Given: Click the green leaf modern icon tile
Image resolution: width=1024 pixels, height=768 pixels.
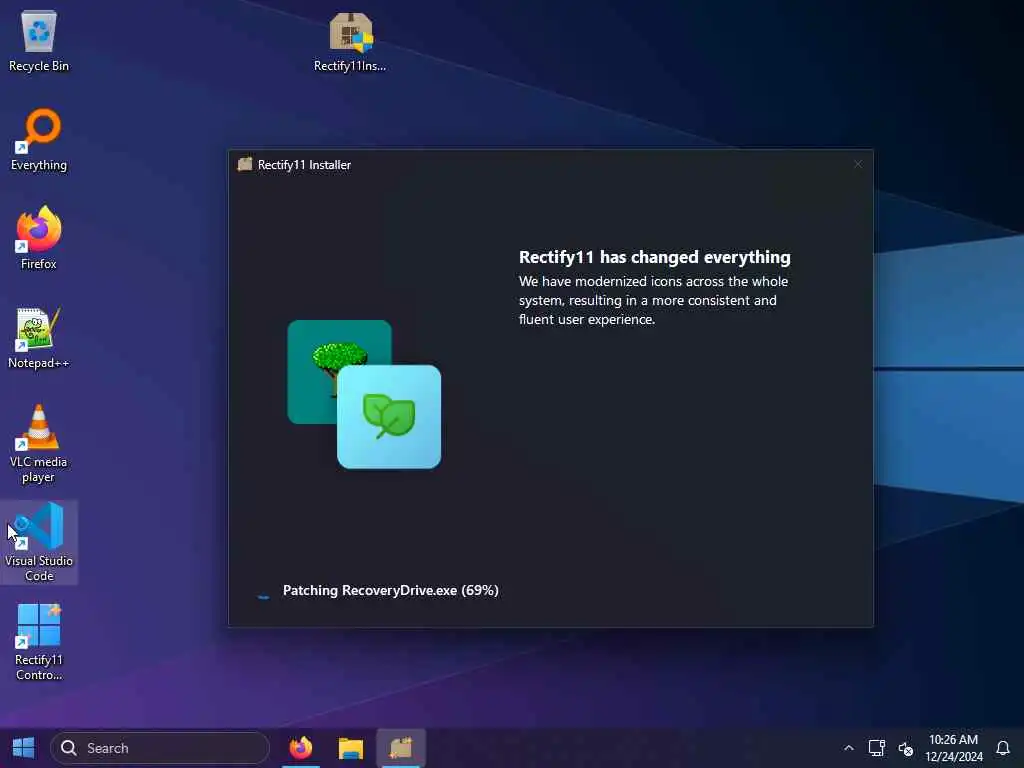Looking at the screenshot, I should pyautogui.click(x=389, y=417).
